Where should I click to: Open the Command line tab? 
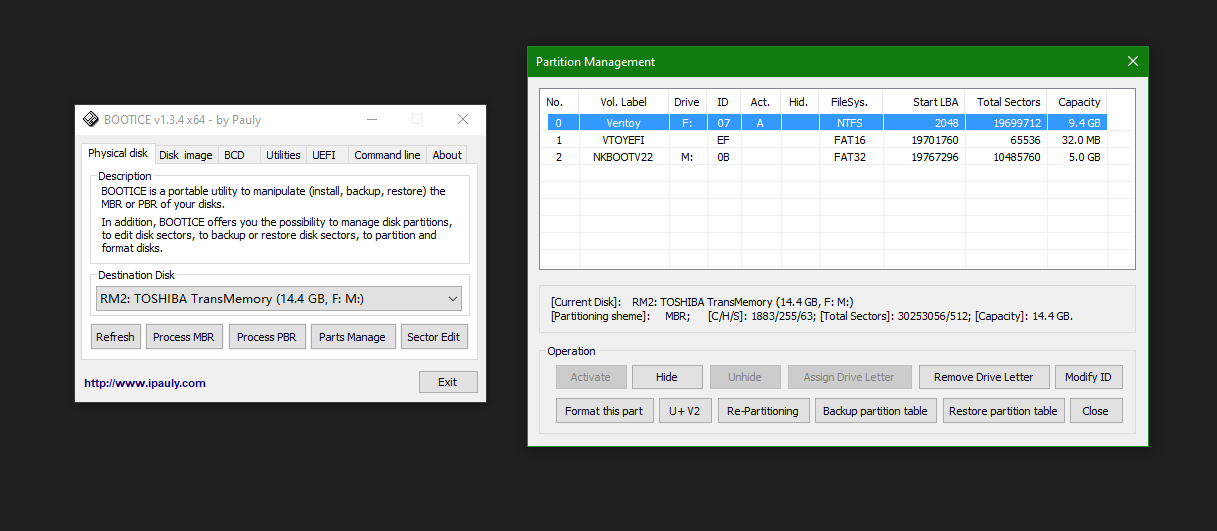387,155
